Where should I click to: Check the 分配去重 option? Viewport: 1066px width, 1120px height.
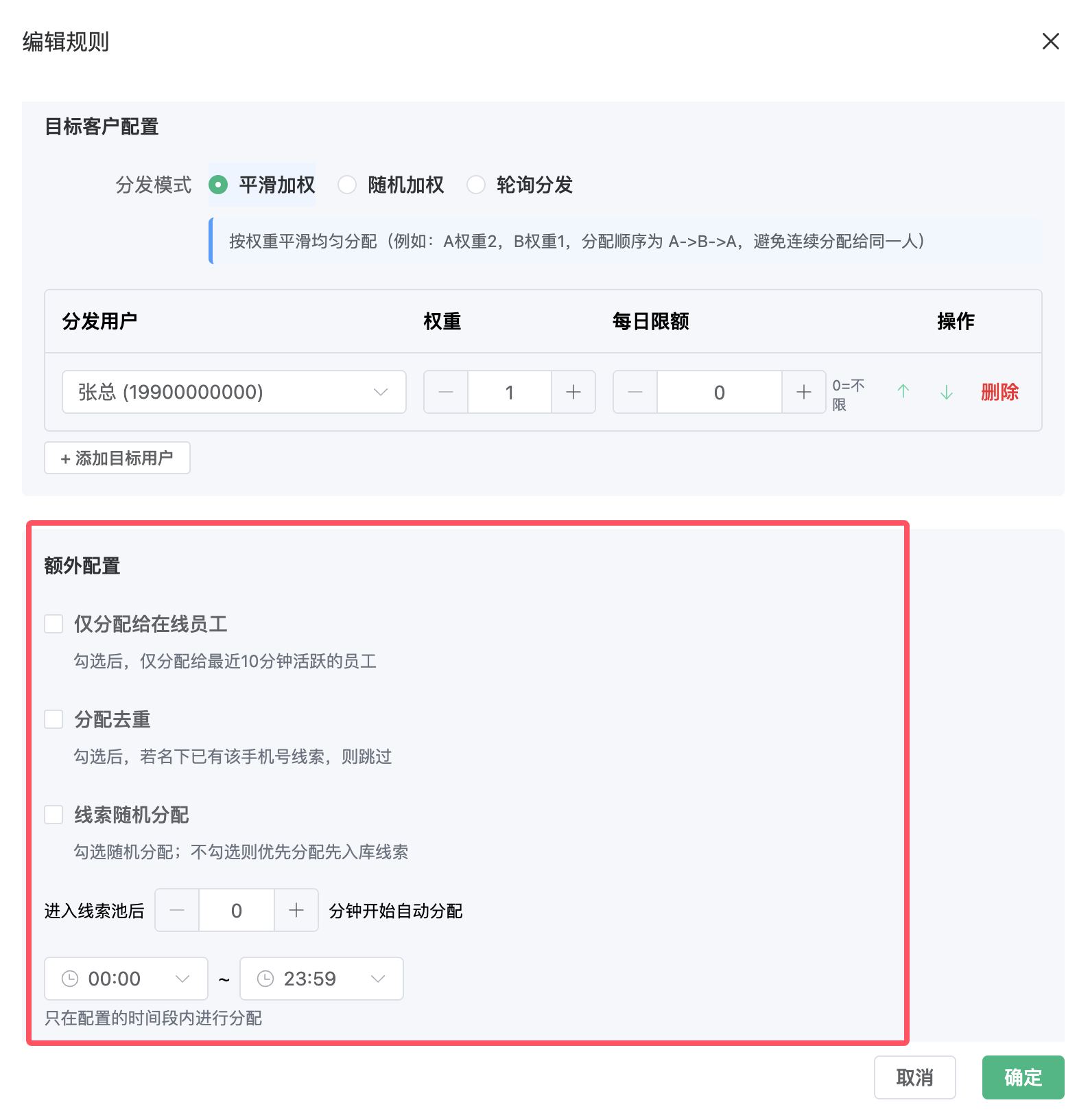(x=54, y=719)
